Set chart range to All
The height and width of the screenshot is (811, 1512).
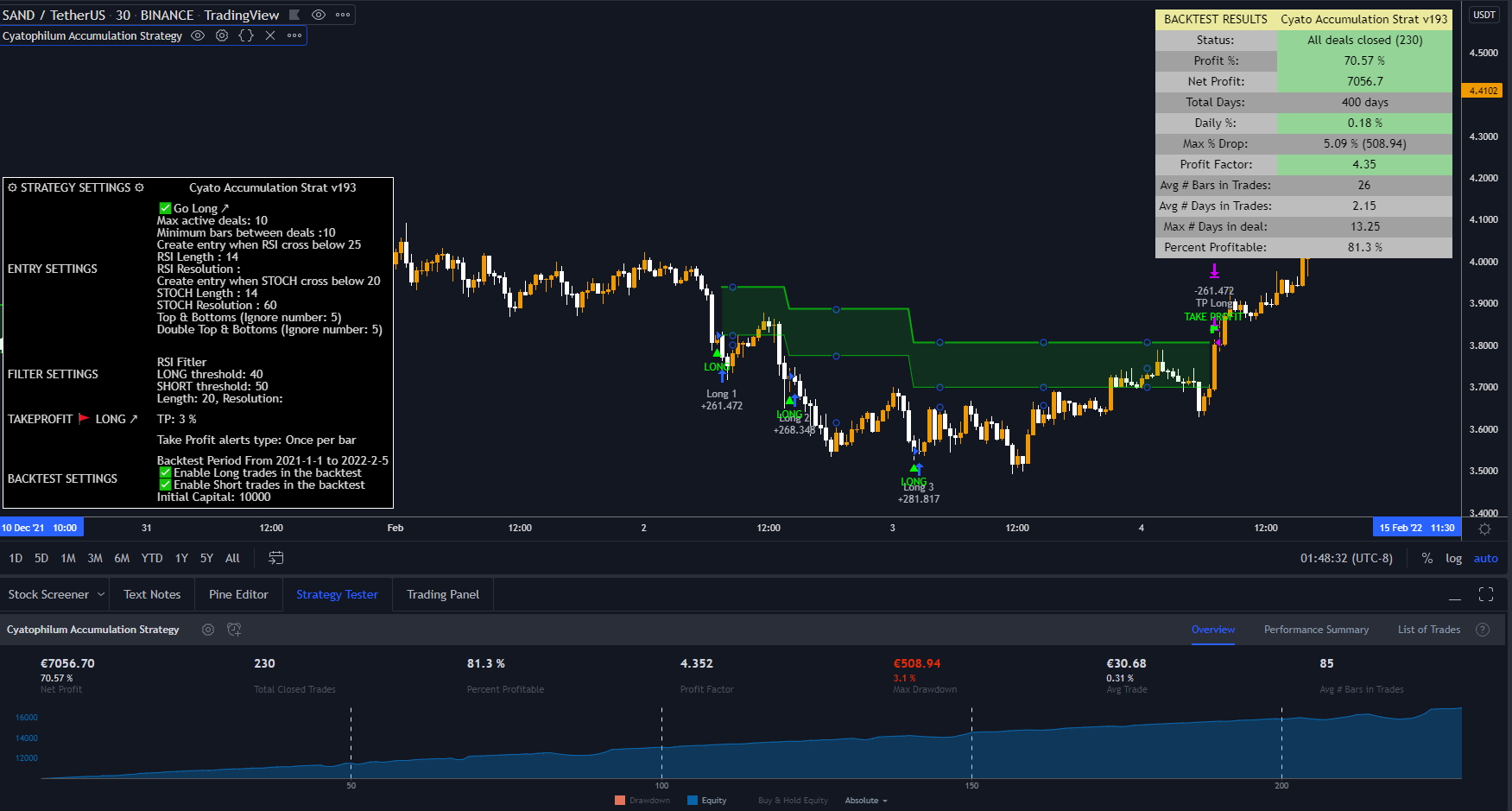pos(232,558)
